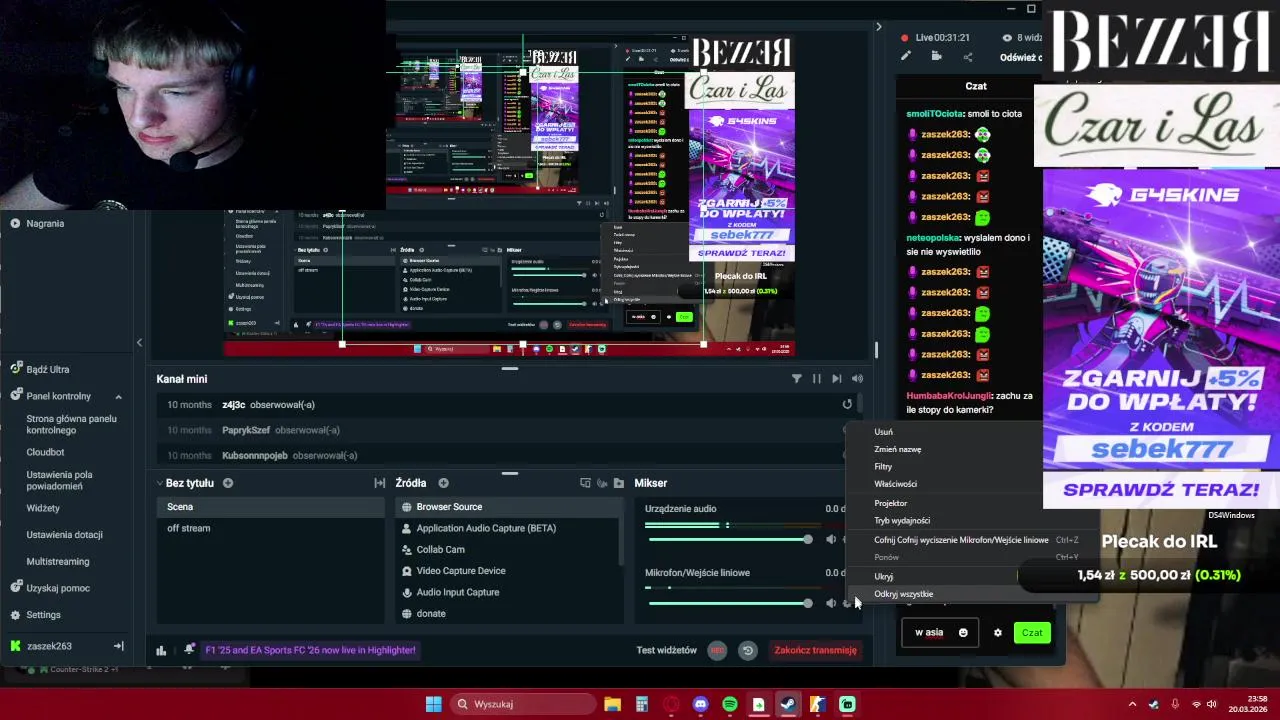The image size is (1280, 720).
Task: Select the donate source
Action: pyautogui.click(x=508, y=613)
